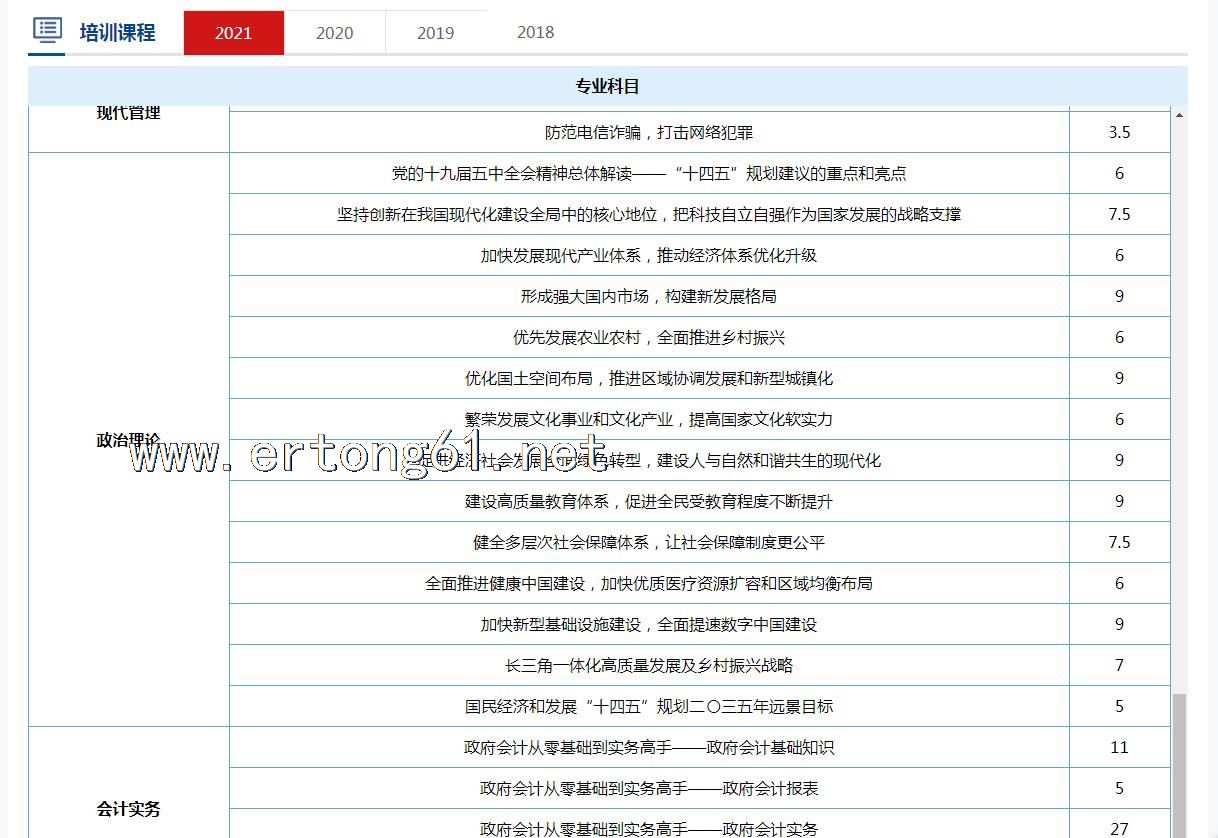Select the 2021 tab
This screenshot has height=838, width=1218.
point(233,33)
